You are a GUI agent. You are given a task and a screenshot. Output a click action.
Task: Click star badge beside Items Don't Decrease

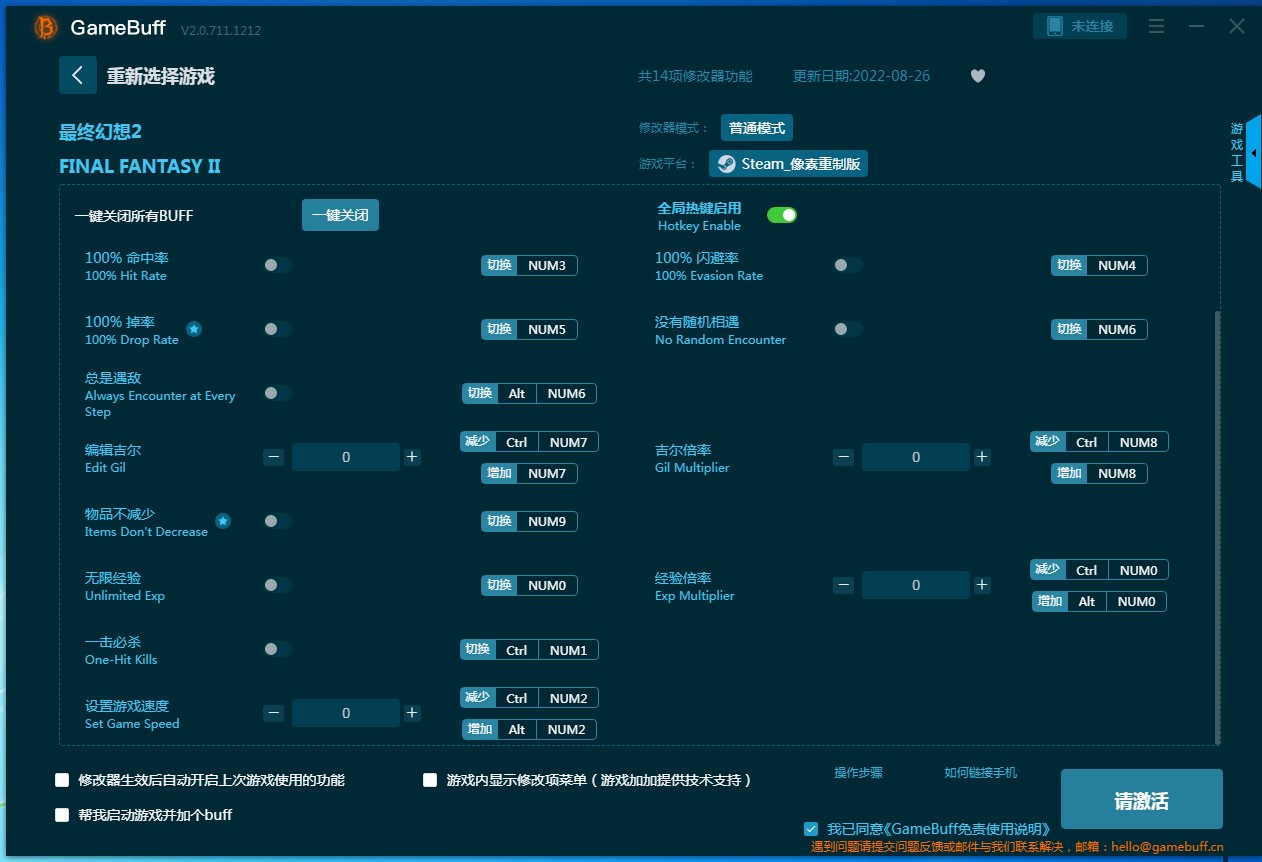[x=223, y=521]
